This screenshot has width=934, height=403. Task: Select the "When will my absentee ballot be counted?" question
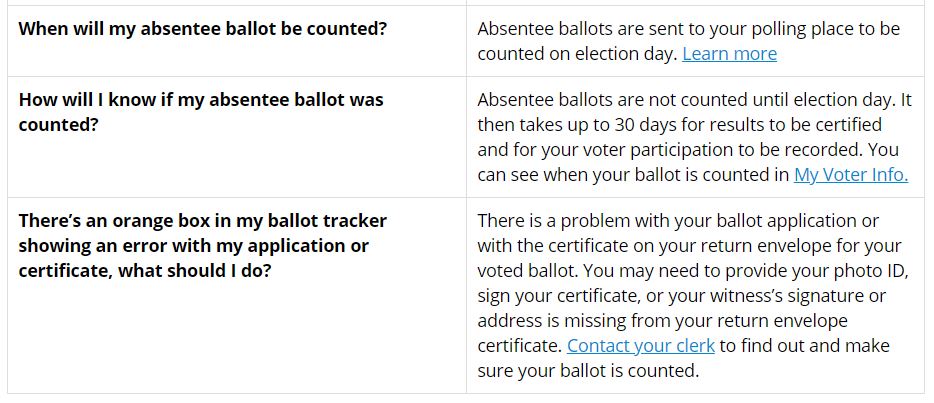click(203, 29)
